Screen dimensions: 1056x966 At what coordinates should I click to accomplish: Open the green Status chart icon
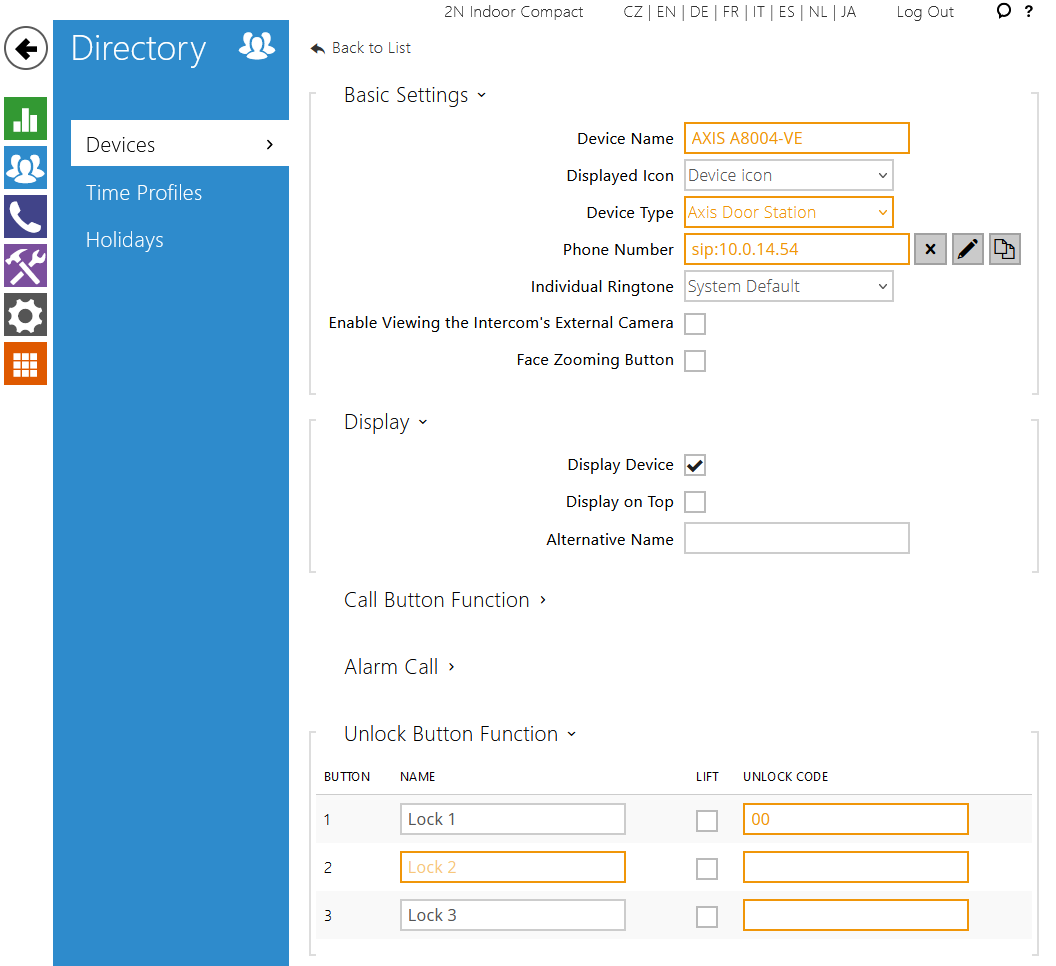[x=26, y=119]
